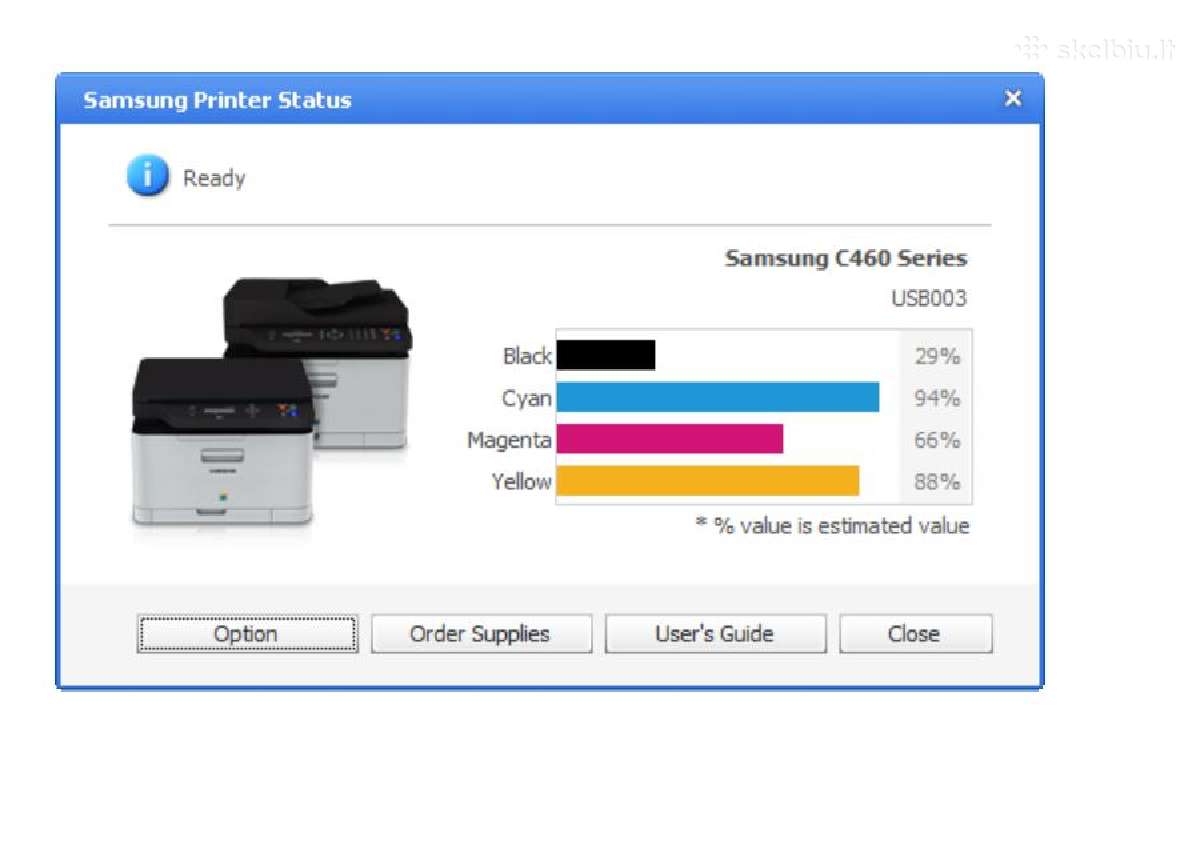
Task: Click the 'Cyan' toner label
Action: coord(526,398)
